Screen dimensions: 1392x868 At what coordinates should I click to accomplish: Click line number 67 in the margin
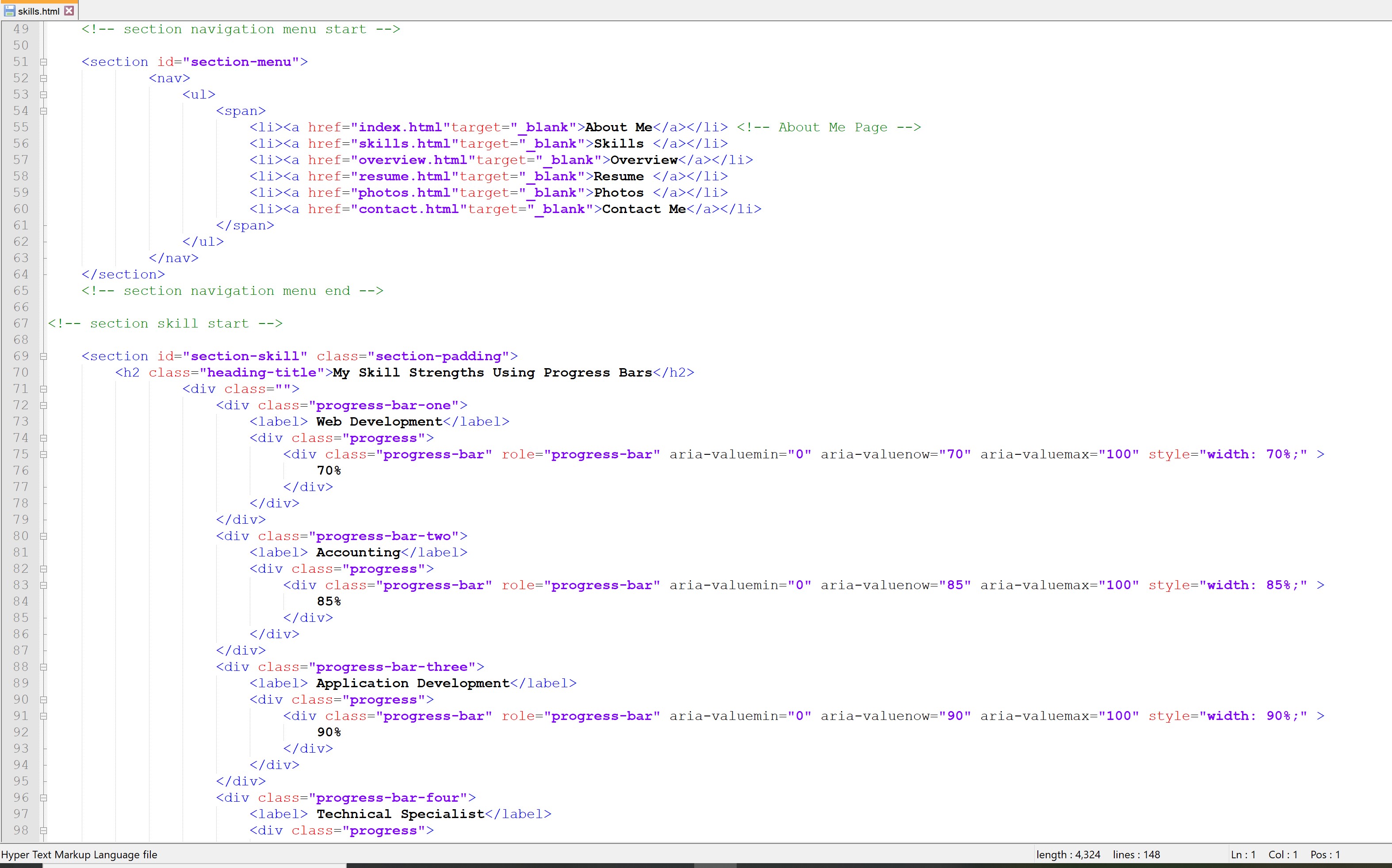(x=21, y=324)
